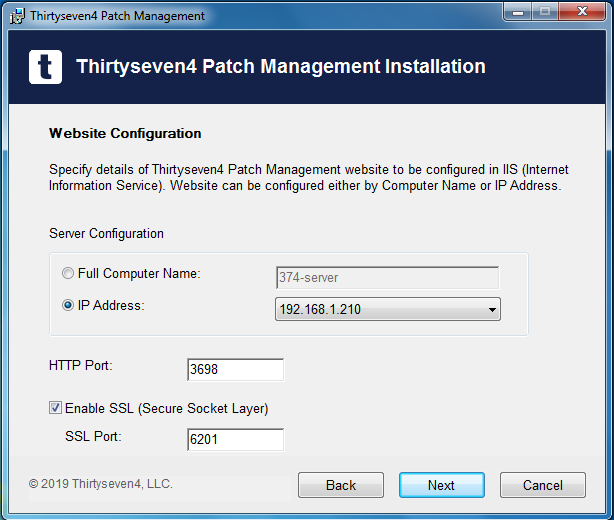Click the SSL Port label
Image resolution: width=614 pixels, height=520 pixels.
point(93,436)
